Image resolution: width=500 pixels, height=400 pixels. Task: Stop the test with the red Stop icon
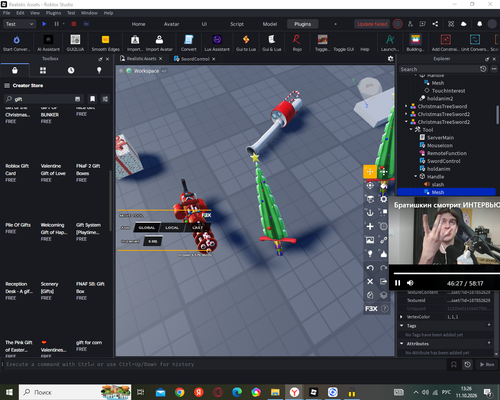[x=74, y=24]
